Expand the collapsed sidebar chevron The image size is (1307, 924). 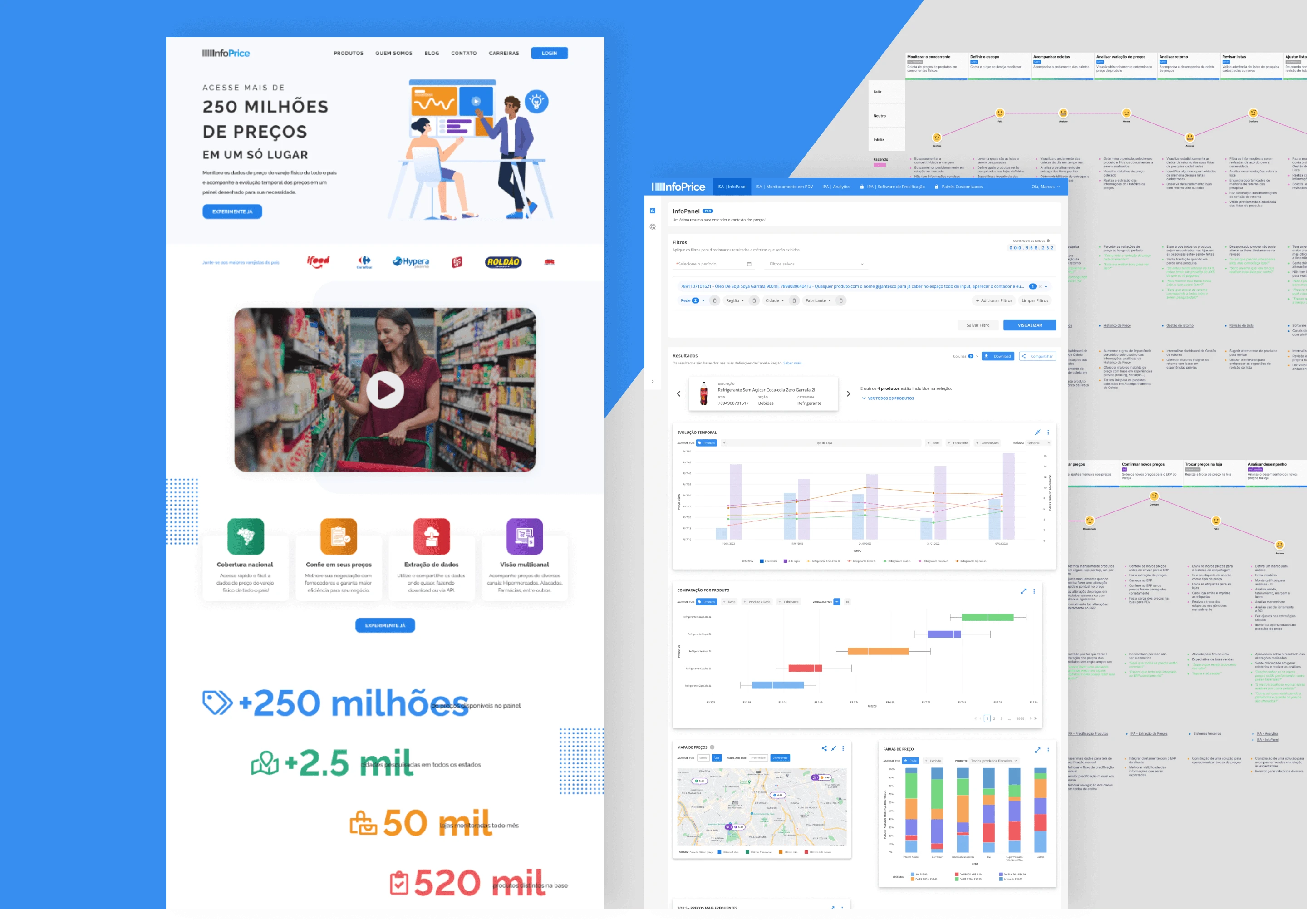point(652,381)
